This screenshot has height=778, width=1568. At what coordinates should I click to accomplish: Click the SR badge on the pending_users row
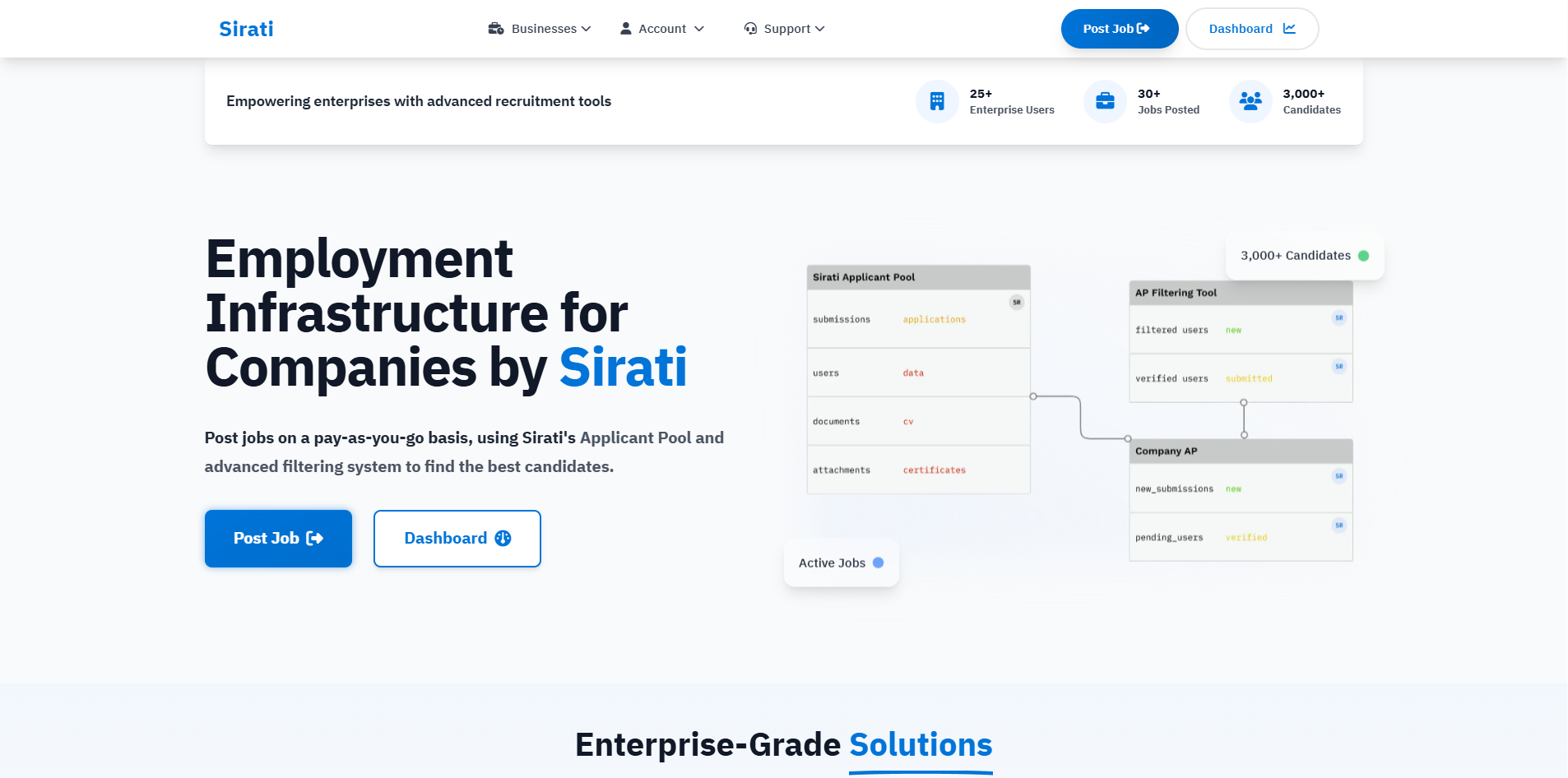(1339, 525)
